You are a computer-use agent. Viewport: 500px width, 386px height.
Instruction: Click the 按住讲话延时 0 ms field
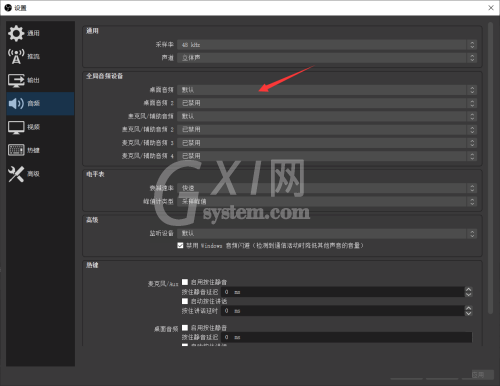click(x=343, y=311)
